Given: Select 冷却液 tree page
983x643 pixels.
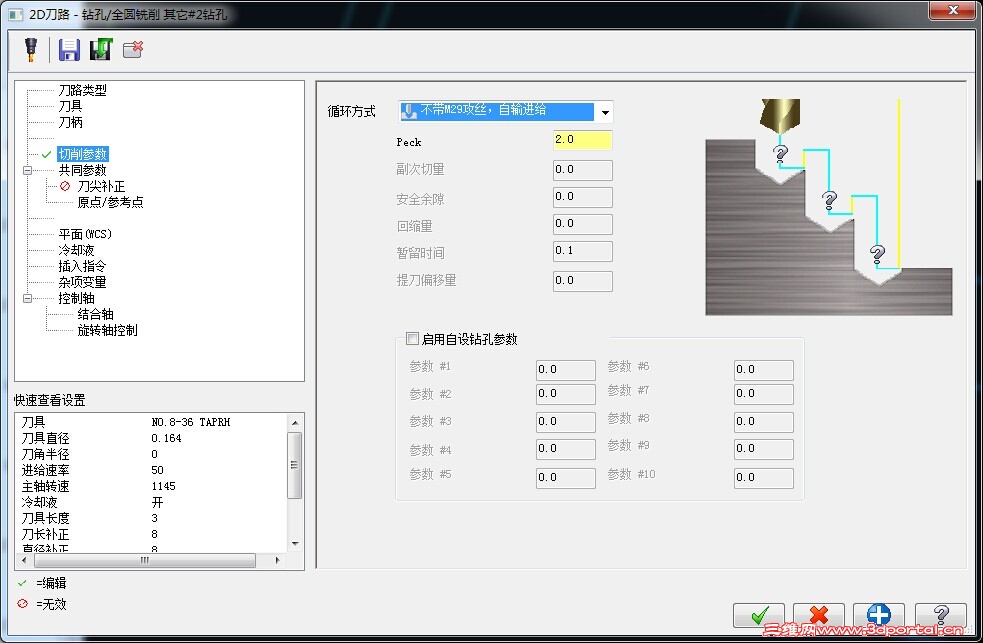Looking at the screenshot, I should (x=76, y=250).
